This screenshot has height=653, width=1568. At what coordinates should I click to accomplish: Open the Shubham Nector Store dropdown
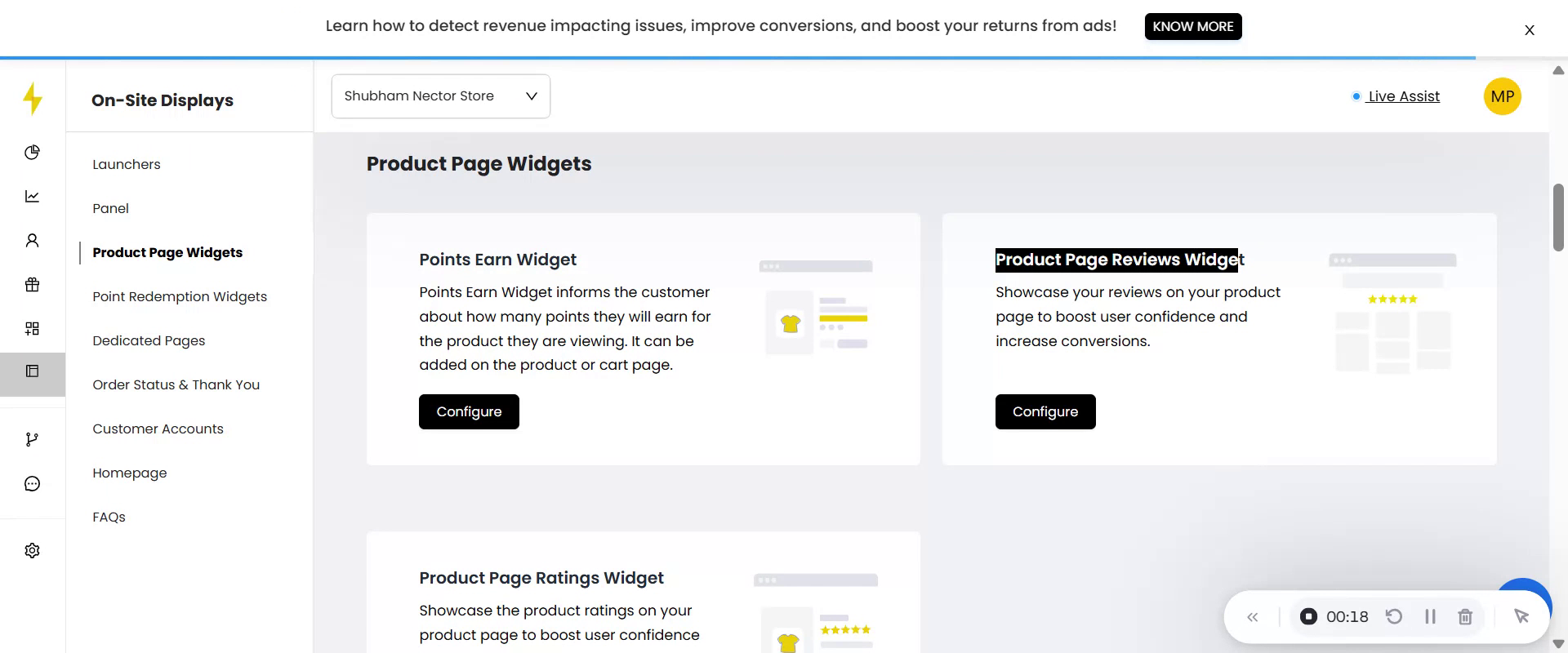pyautogui.click(x=440, y=96)
